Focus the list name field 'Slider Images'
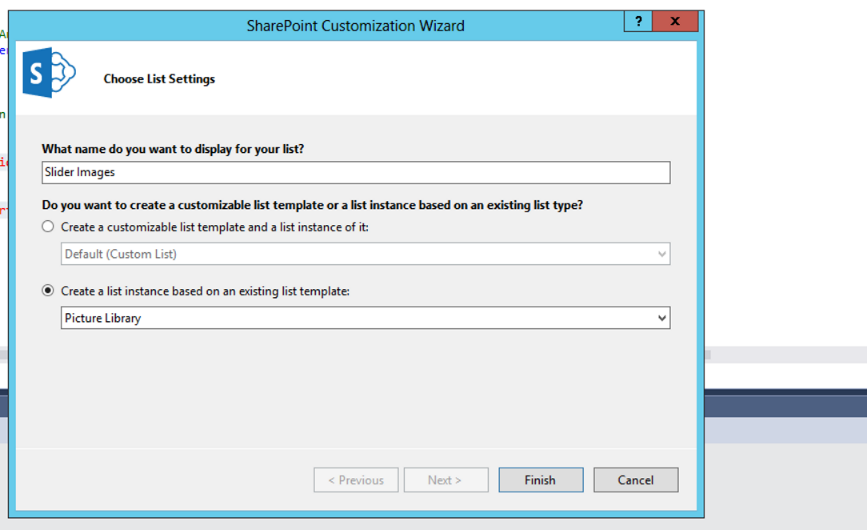Screen dimensions: 867x530 click(356, 172)
